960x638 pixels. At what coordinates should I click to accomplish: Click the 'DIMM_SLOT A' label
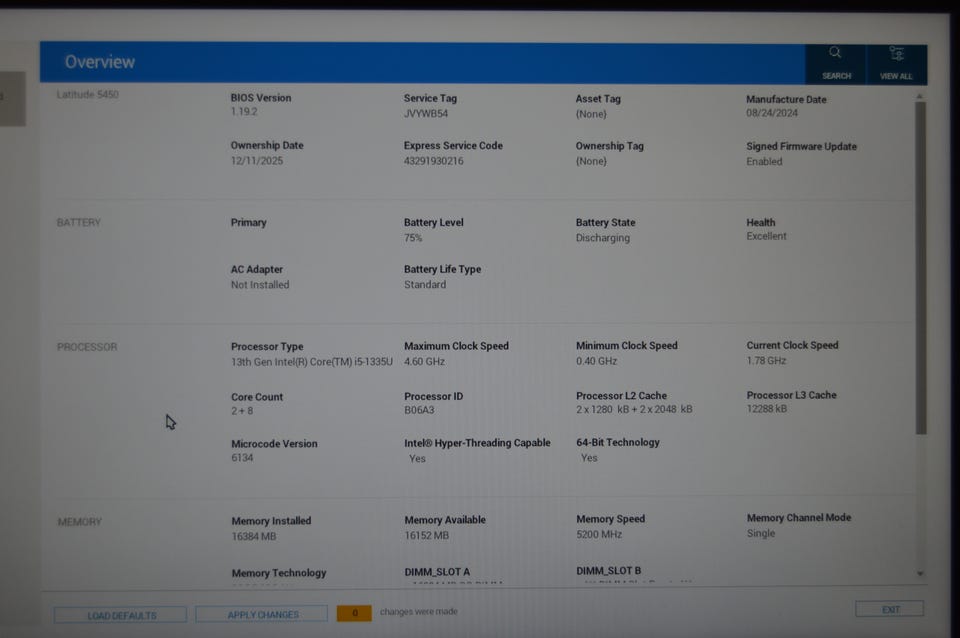437,572
